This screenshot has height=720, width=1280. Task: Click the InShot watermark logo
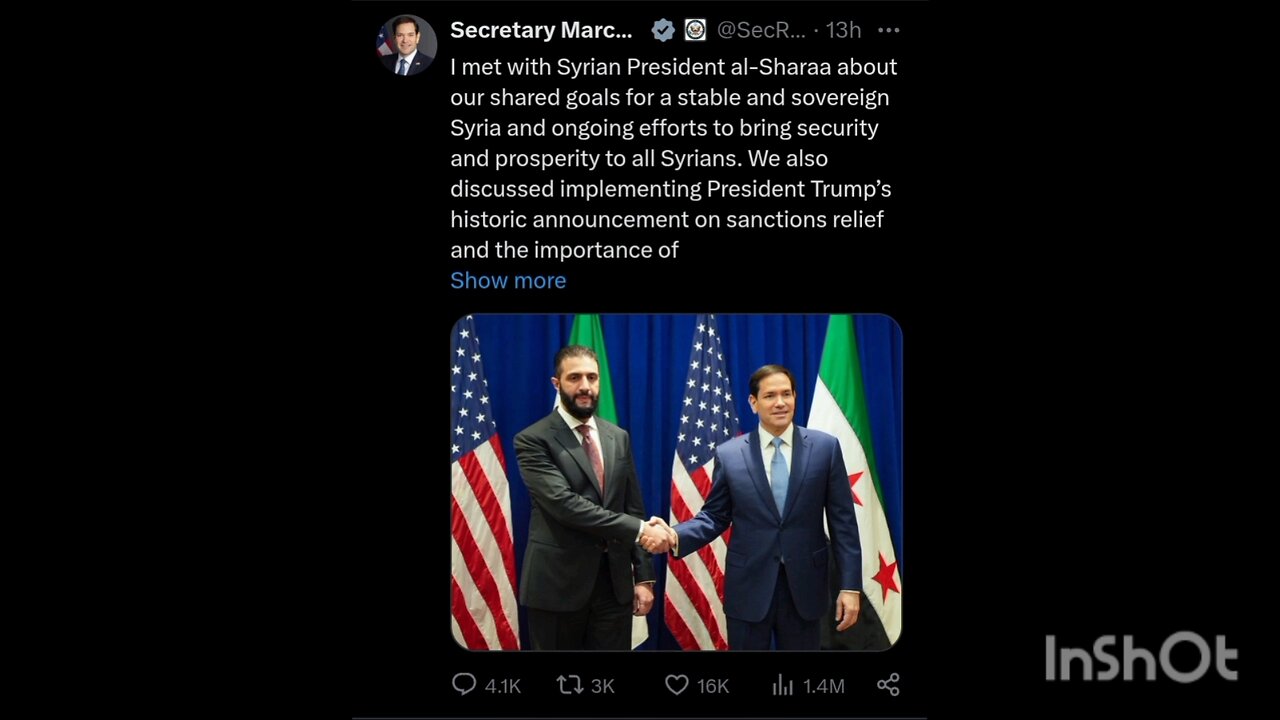pyautogui.click(x=1141, y=658)
